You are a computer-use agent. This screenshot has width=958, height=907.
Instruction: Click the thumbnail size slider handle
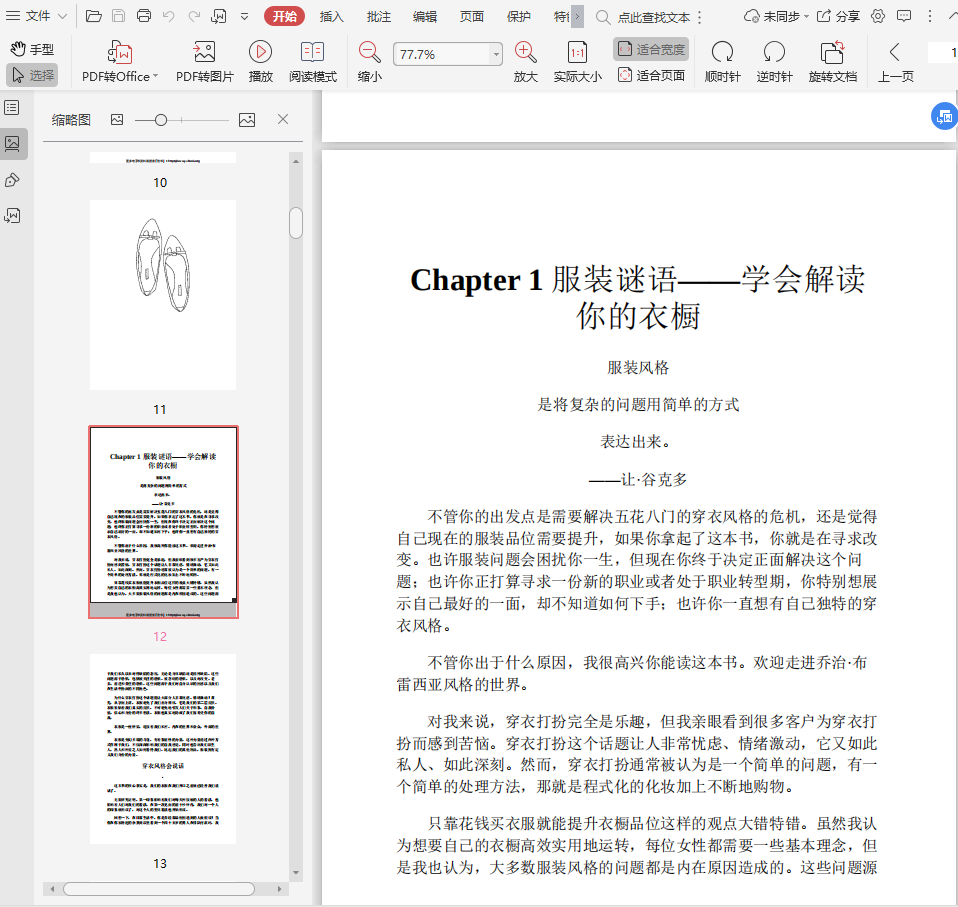(x=161, y=120)
